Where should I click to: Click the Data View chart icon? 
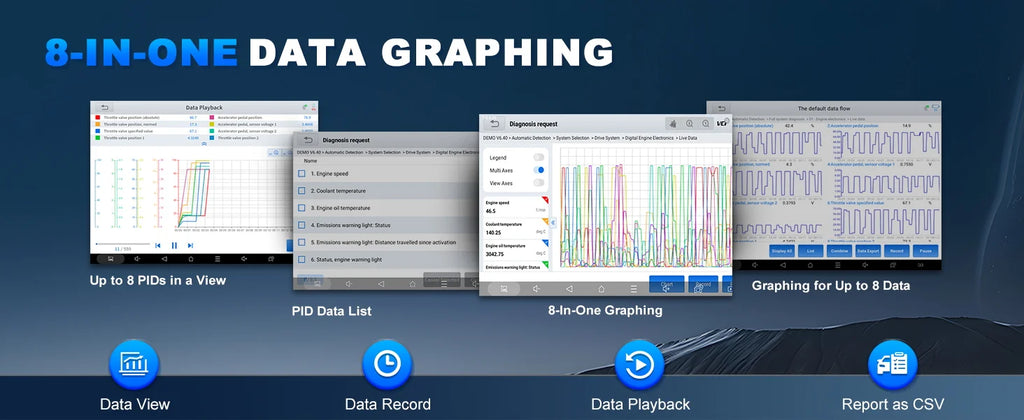click(134, 364)
